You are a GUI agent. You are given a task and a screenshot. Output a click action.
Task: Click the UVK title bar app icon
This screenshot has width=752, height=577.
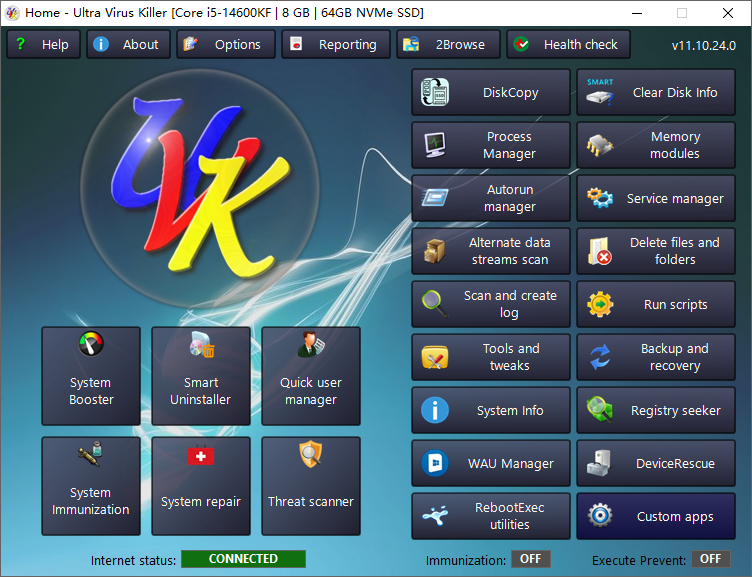12,13
